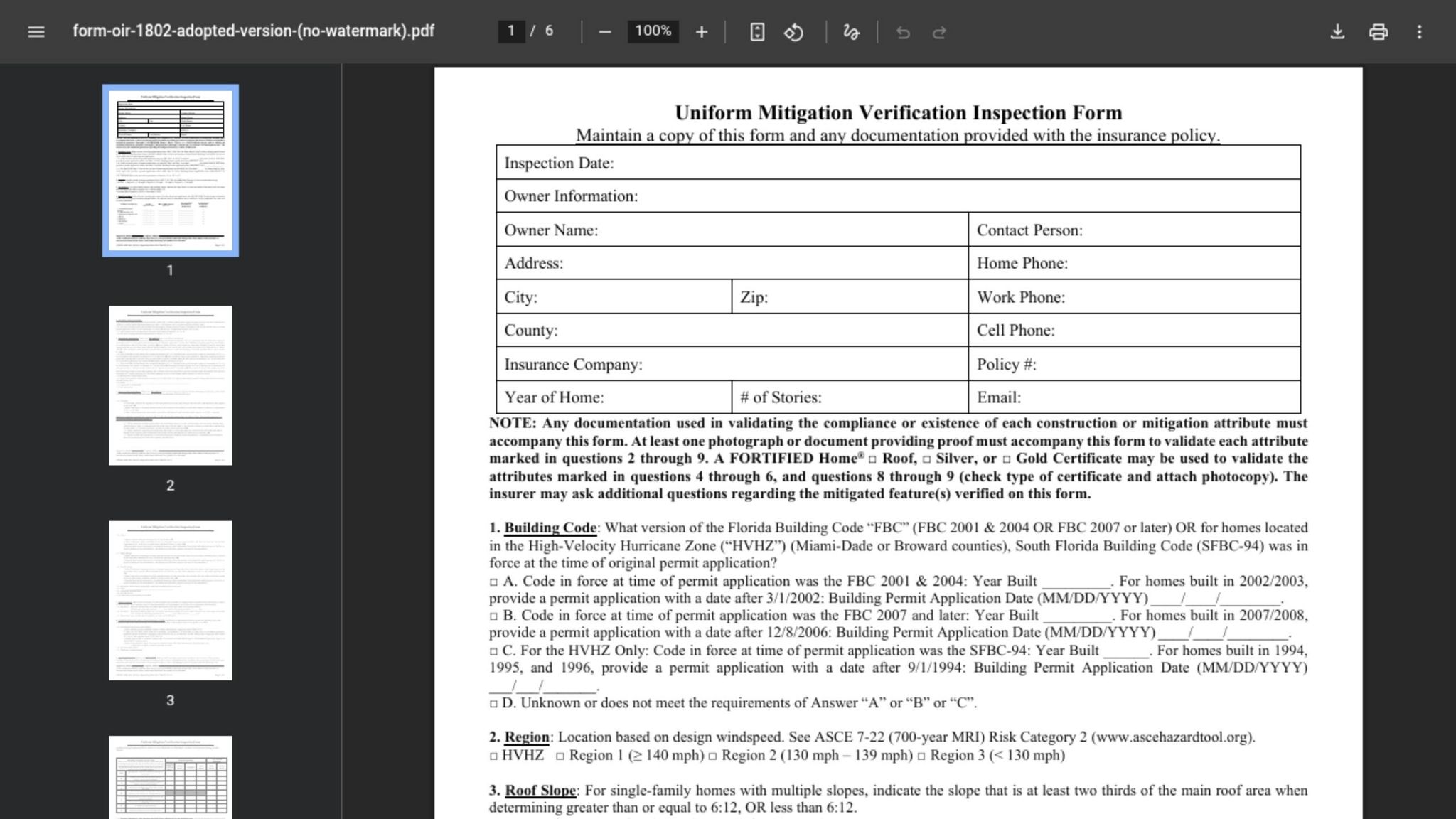Check the Silver certificate box

[926, 460]
